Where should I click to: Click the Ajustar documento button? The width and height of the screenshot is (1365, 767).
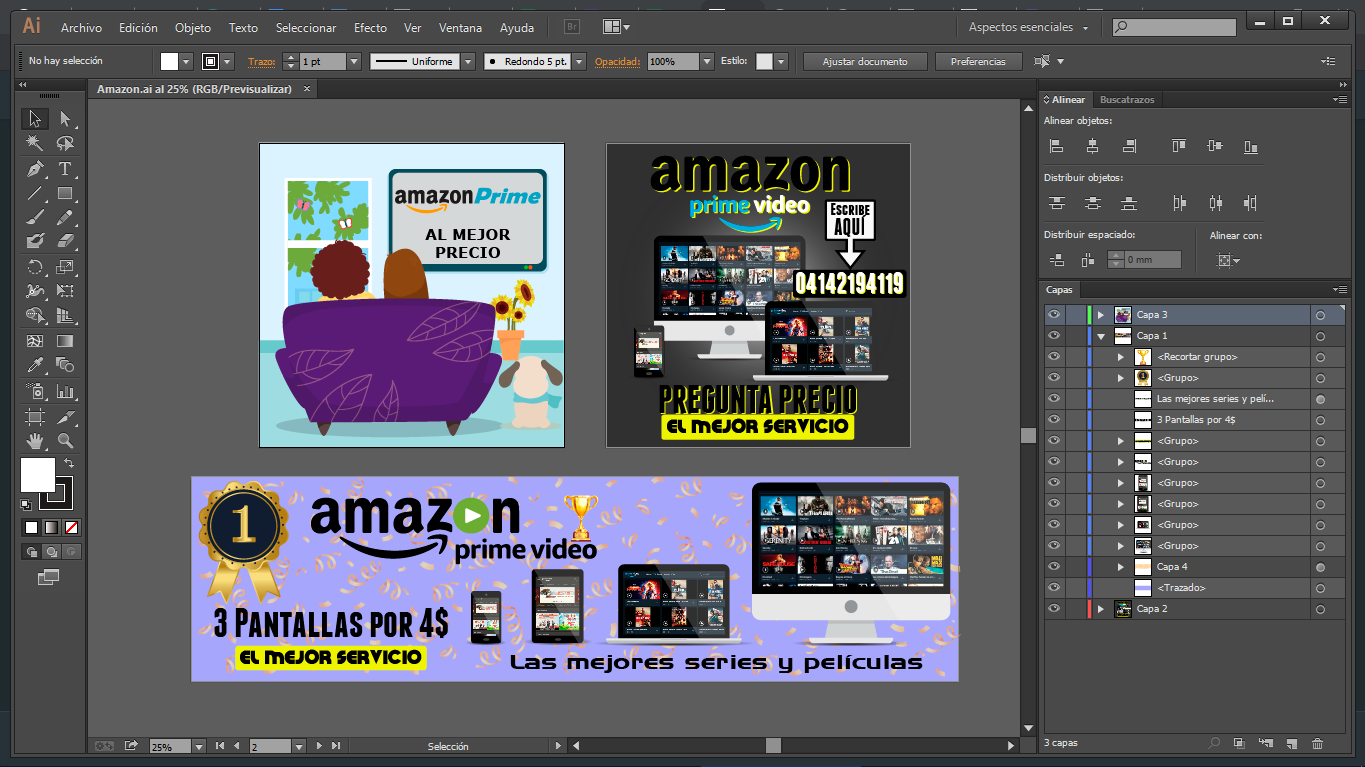865,62
